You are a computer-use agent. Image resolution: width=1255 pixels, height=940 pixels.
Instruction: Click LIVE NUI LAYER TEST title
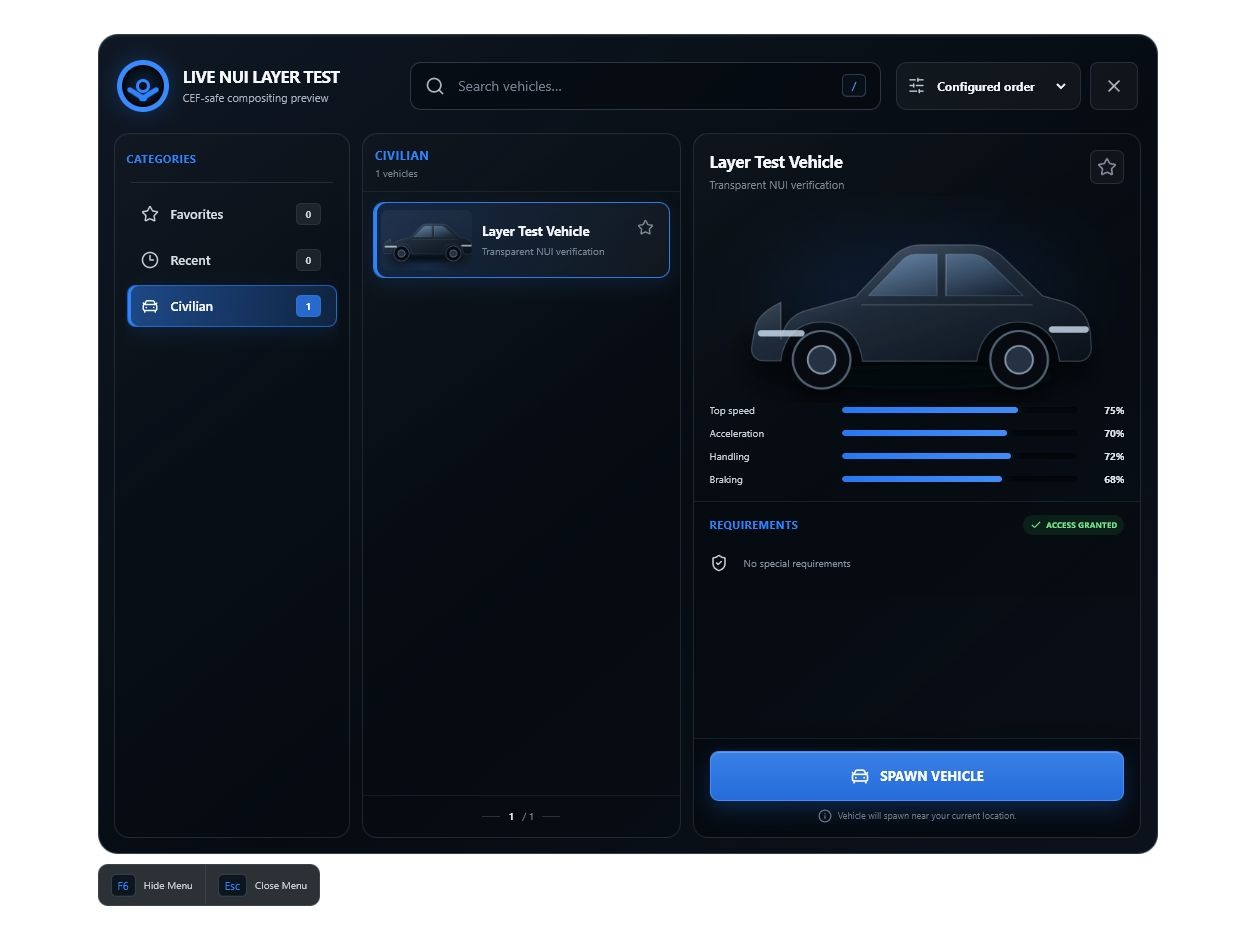click(x=261, y=77)
